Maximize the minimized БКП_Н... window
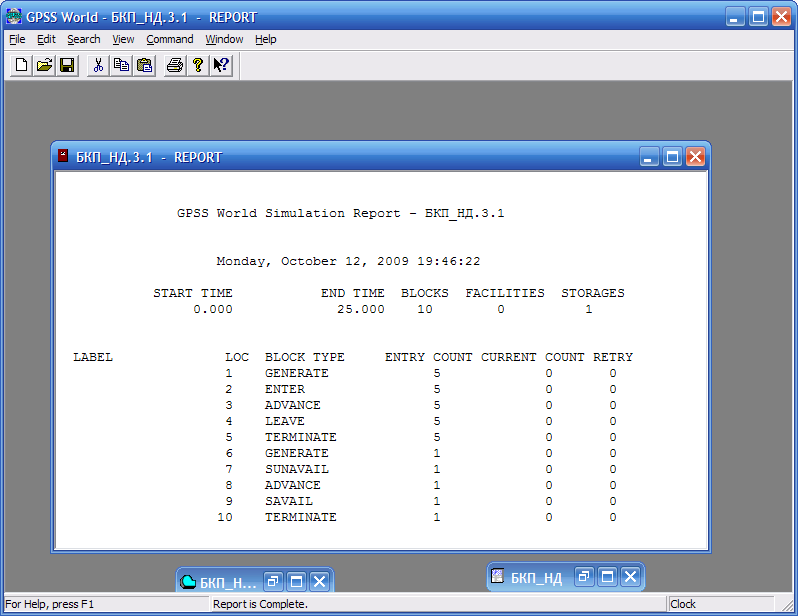798x616 pixels. [297, 581]
